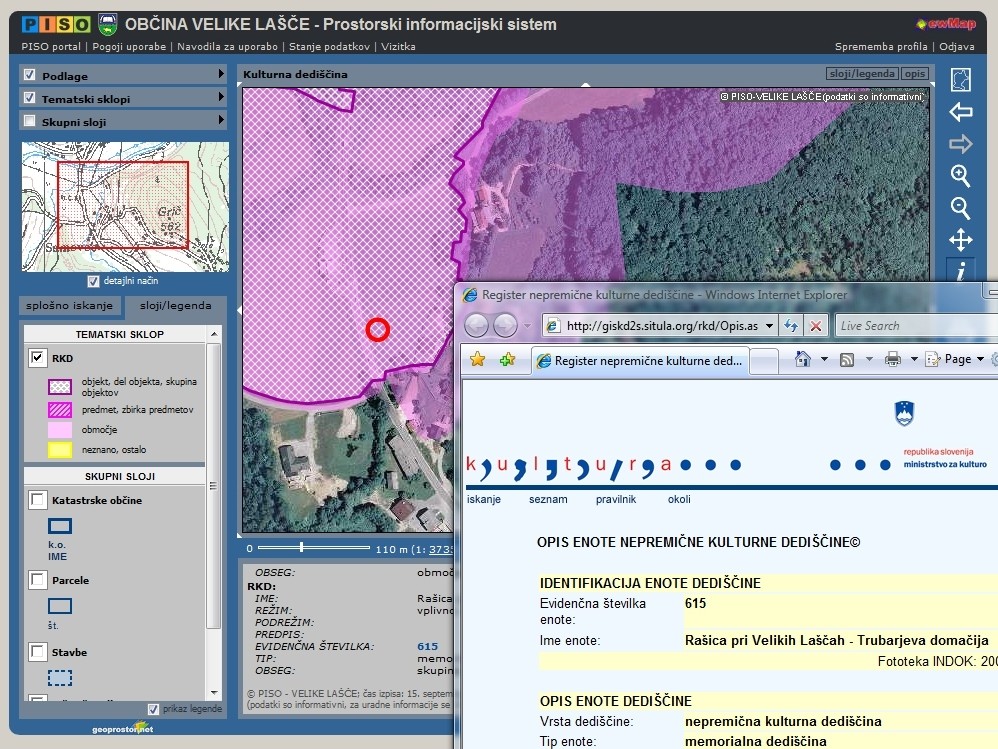Switch to the splošno iskanje tab
This screenshot has height=749, width=998.
(x=70, y=306)
